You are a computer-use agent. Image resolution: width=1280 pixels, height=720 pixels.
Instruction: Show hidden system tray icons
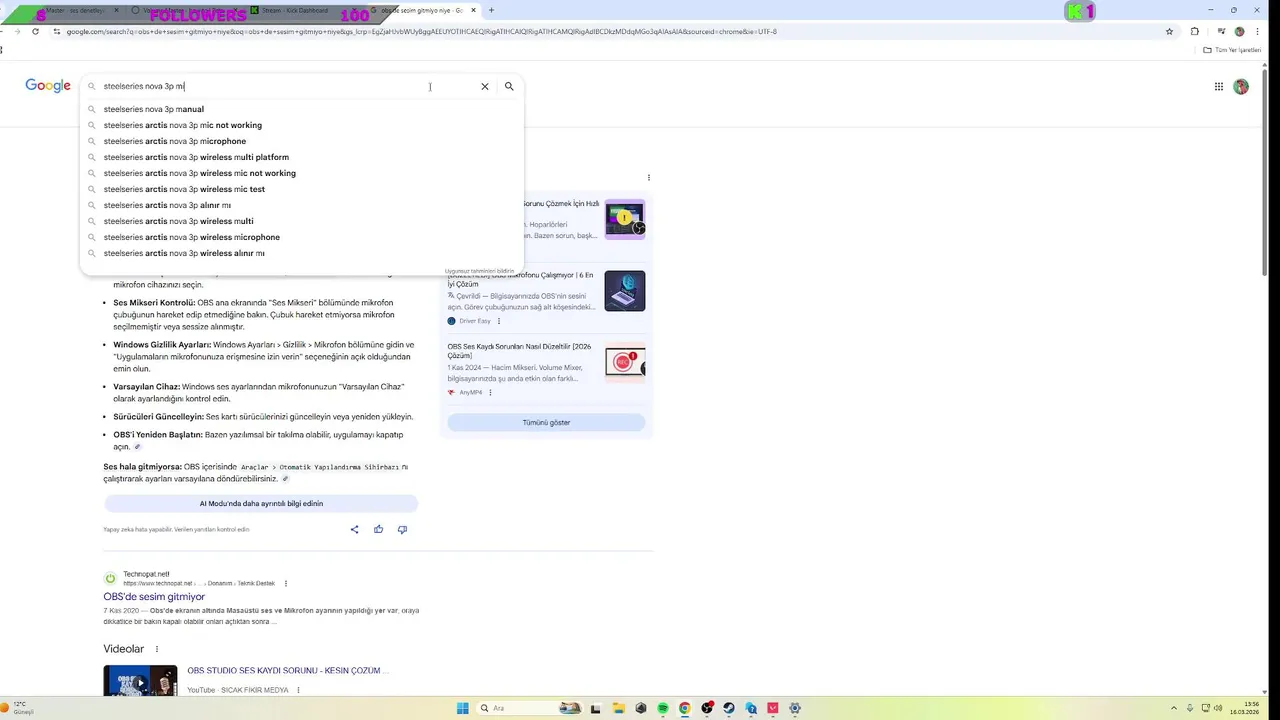(1176, 708)
